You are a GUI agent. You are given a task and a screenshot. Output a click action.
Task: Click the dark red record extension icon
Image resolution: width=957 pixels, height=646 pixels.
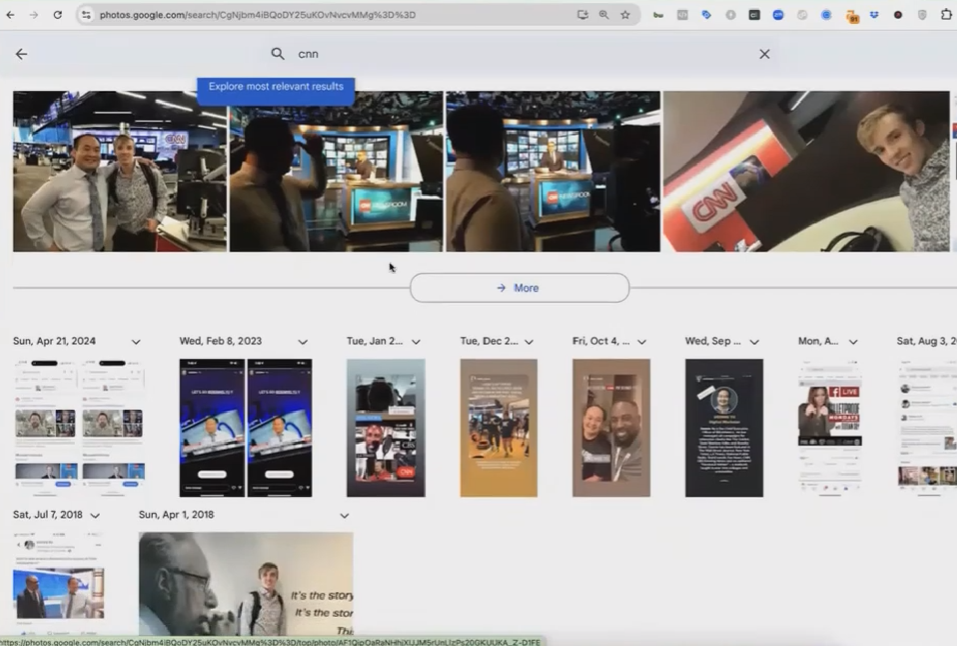pos(898,15)
